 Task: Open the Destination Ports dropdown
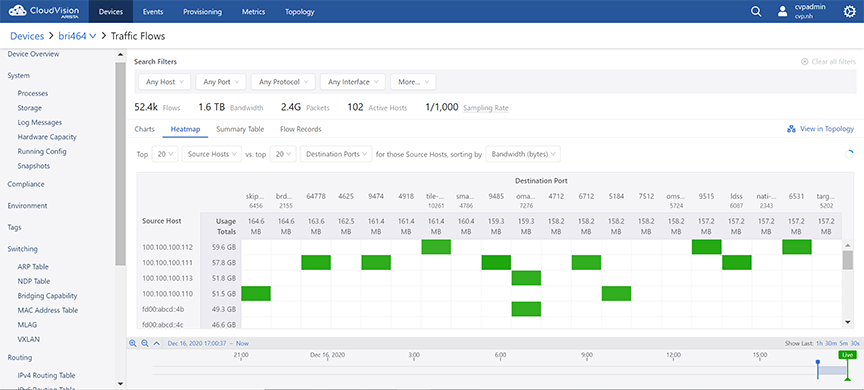click(336, 154)
